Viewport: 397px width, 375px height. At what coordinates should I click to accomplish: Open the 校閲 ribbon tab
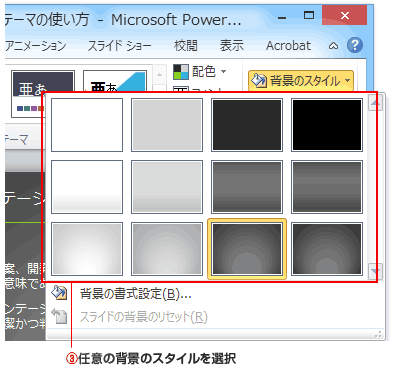click(x=186, y=46)
